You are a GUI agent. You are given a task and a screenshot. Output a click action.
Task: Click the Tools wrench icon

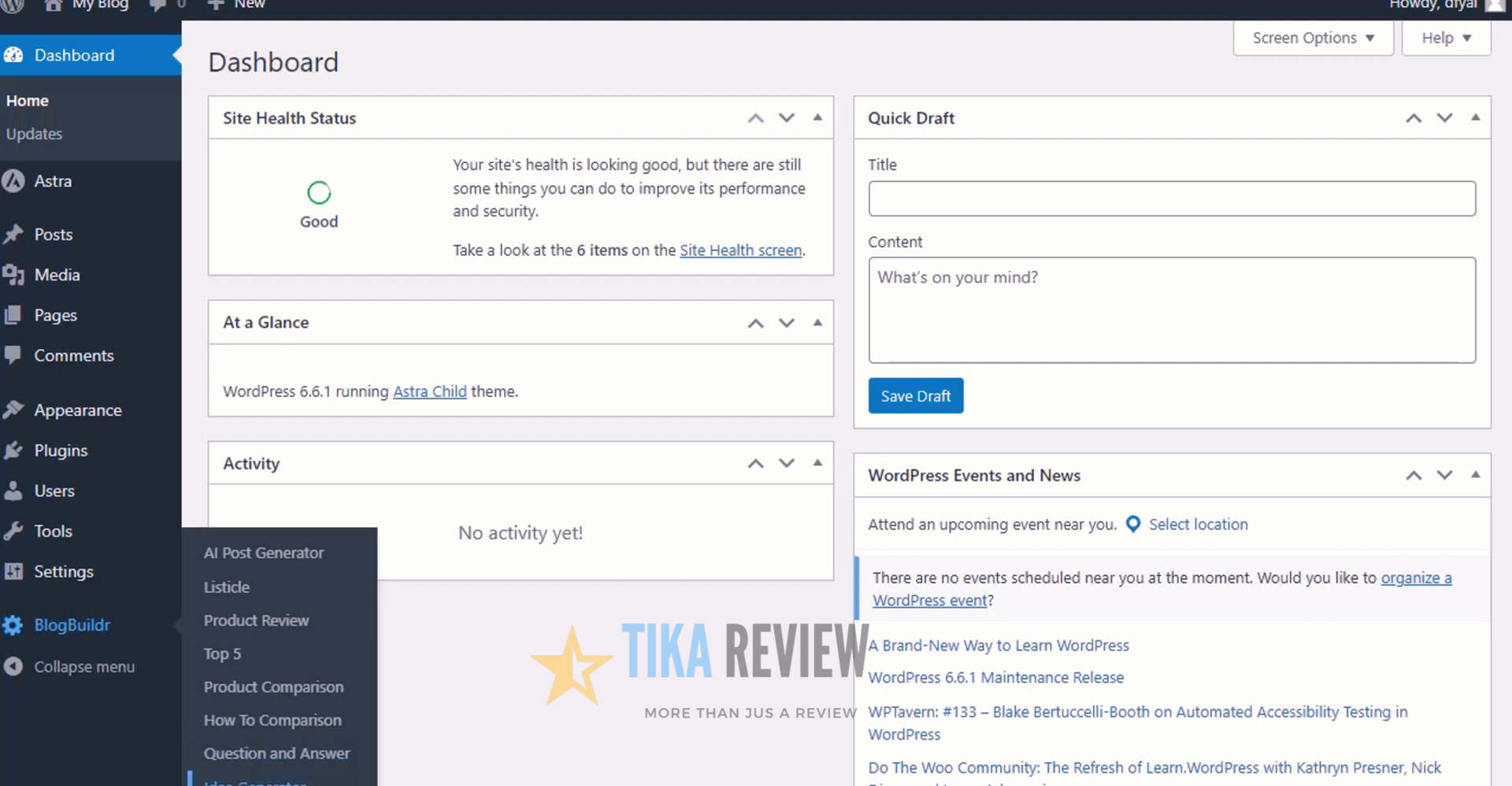pos(13,531)
